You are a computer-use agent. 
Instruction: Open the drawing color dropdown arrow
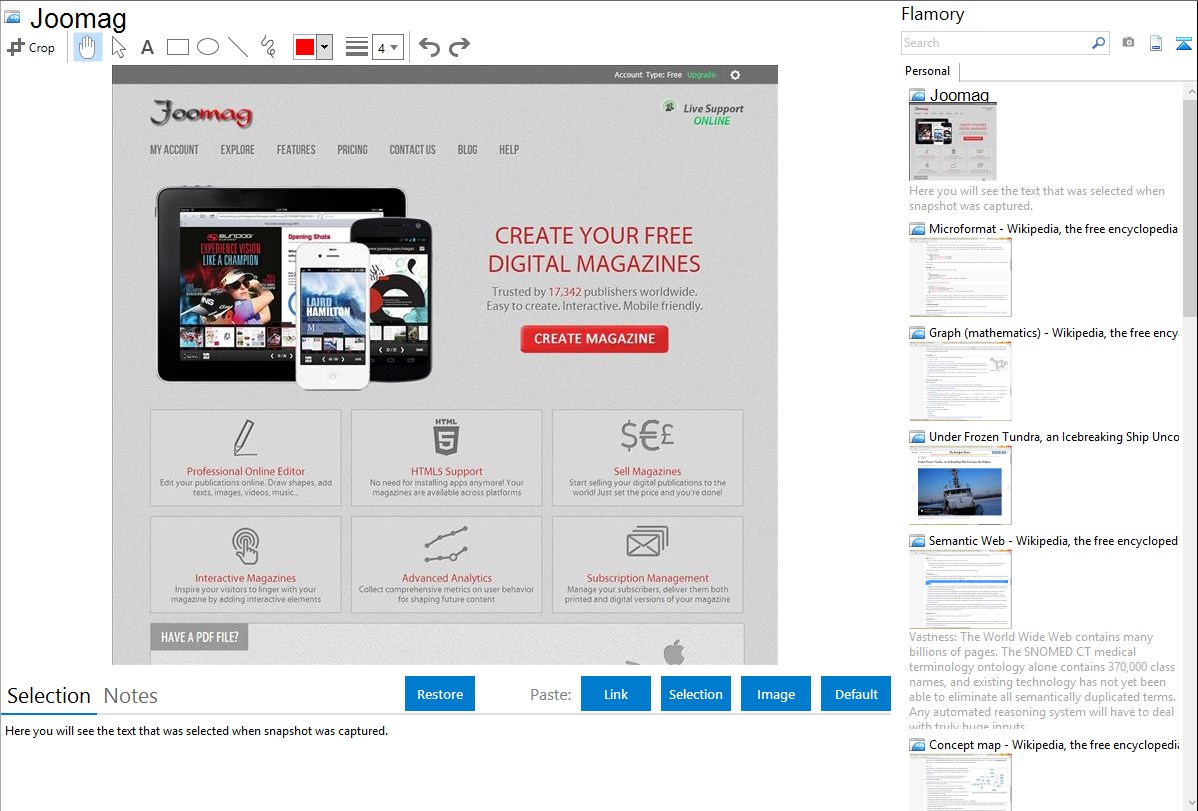pos(325,47)
